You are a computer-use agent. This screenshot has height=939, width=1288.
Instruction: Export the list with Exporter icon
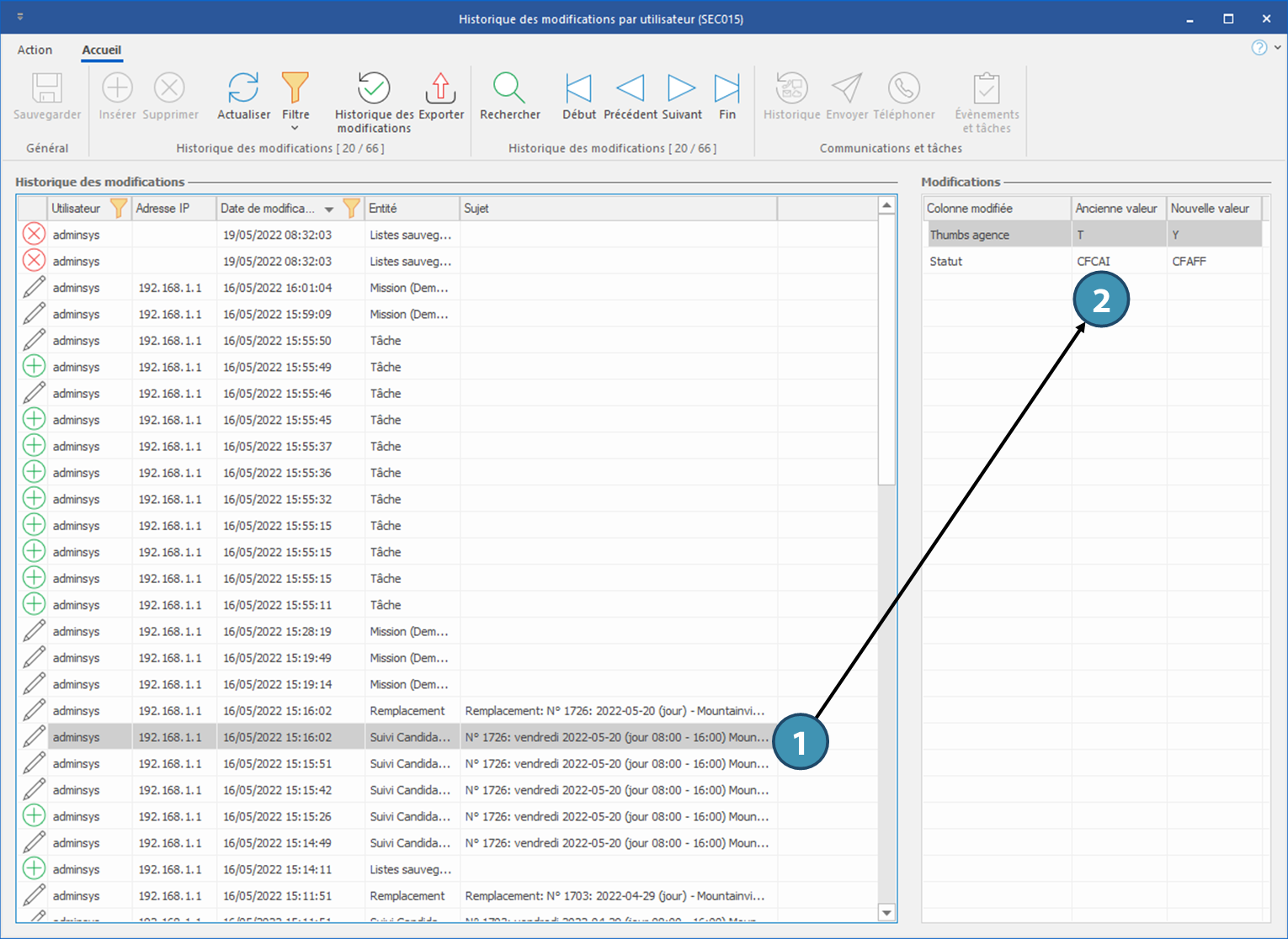click(x=440, y=88)
